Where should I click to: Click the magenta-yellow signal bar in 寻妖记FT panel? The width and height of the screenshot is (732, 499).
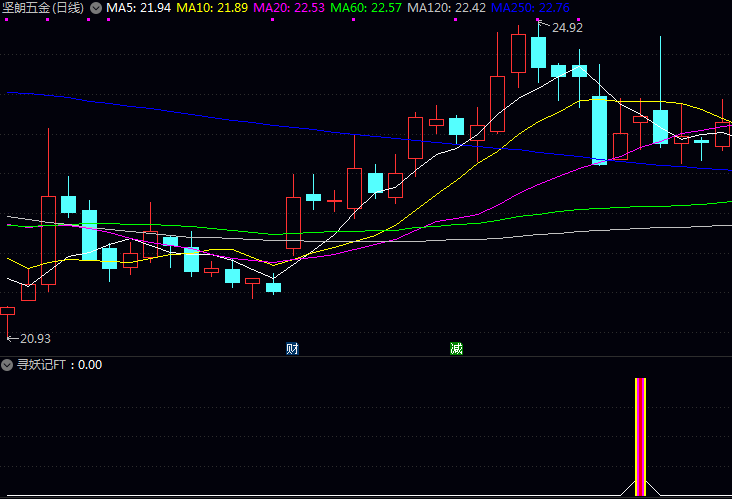pos(640,436)
